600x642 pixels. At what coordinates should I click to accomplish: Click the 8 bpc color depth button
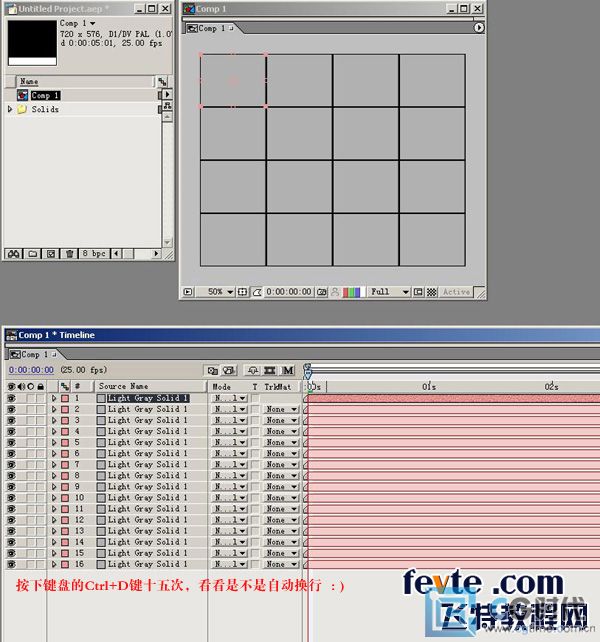(x=95, y=254)
